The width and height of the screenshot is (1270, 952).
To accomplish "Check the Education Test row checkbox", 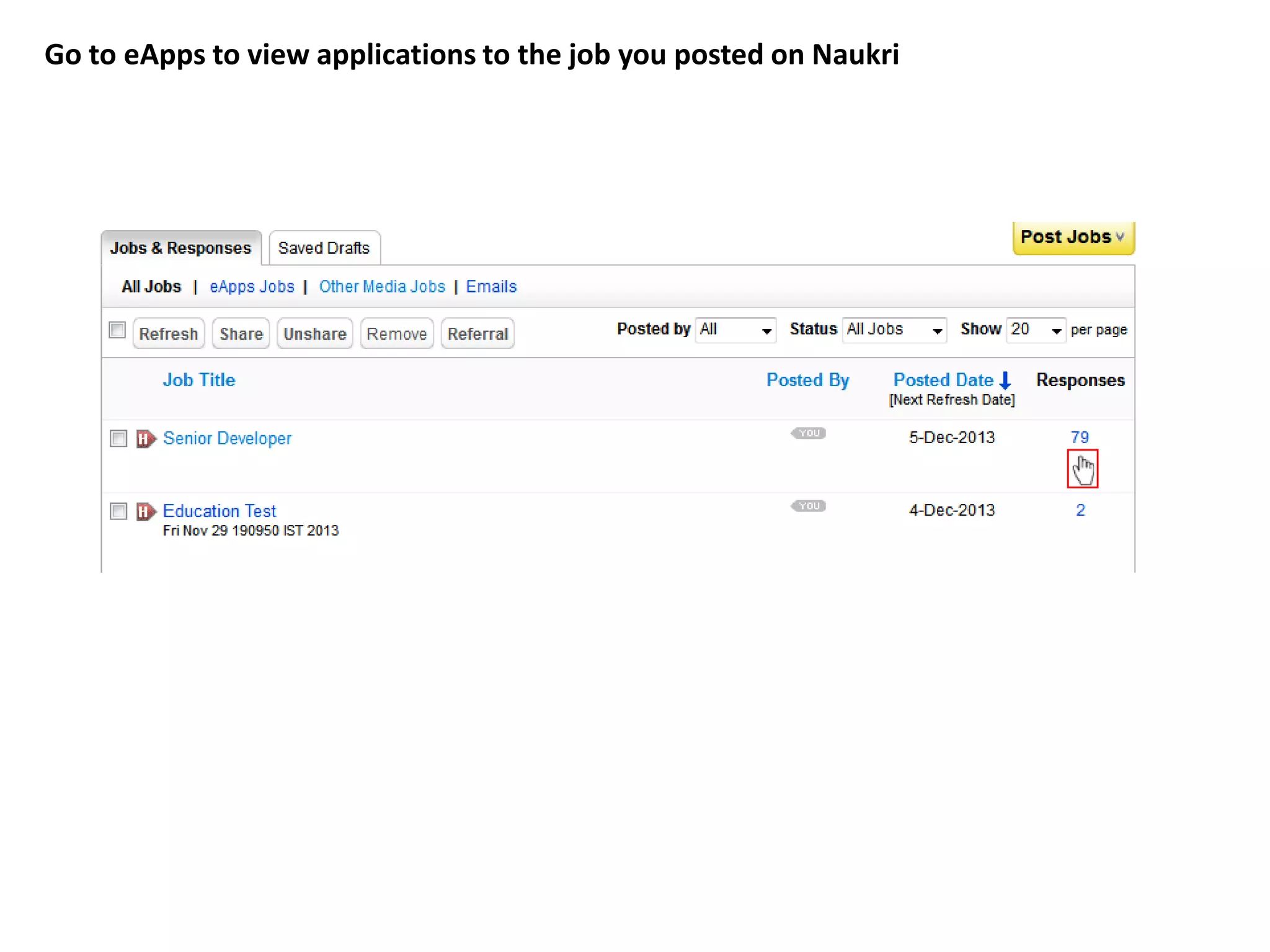I will 118,511.
